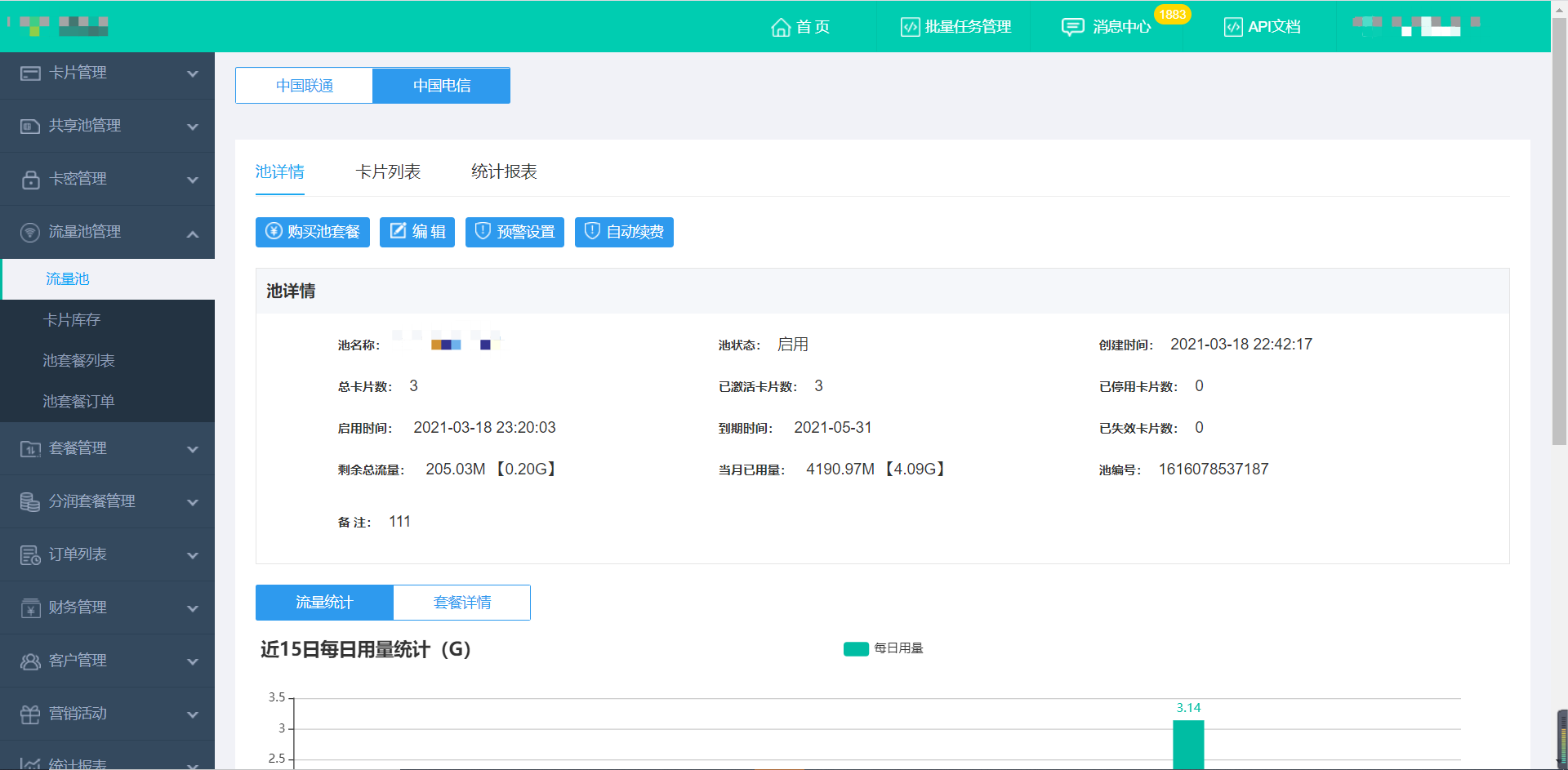Click the user account name in top bar
Viewport: 1568px width, 770px height.
(1416, 26)
